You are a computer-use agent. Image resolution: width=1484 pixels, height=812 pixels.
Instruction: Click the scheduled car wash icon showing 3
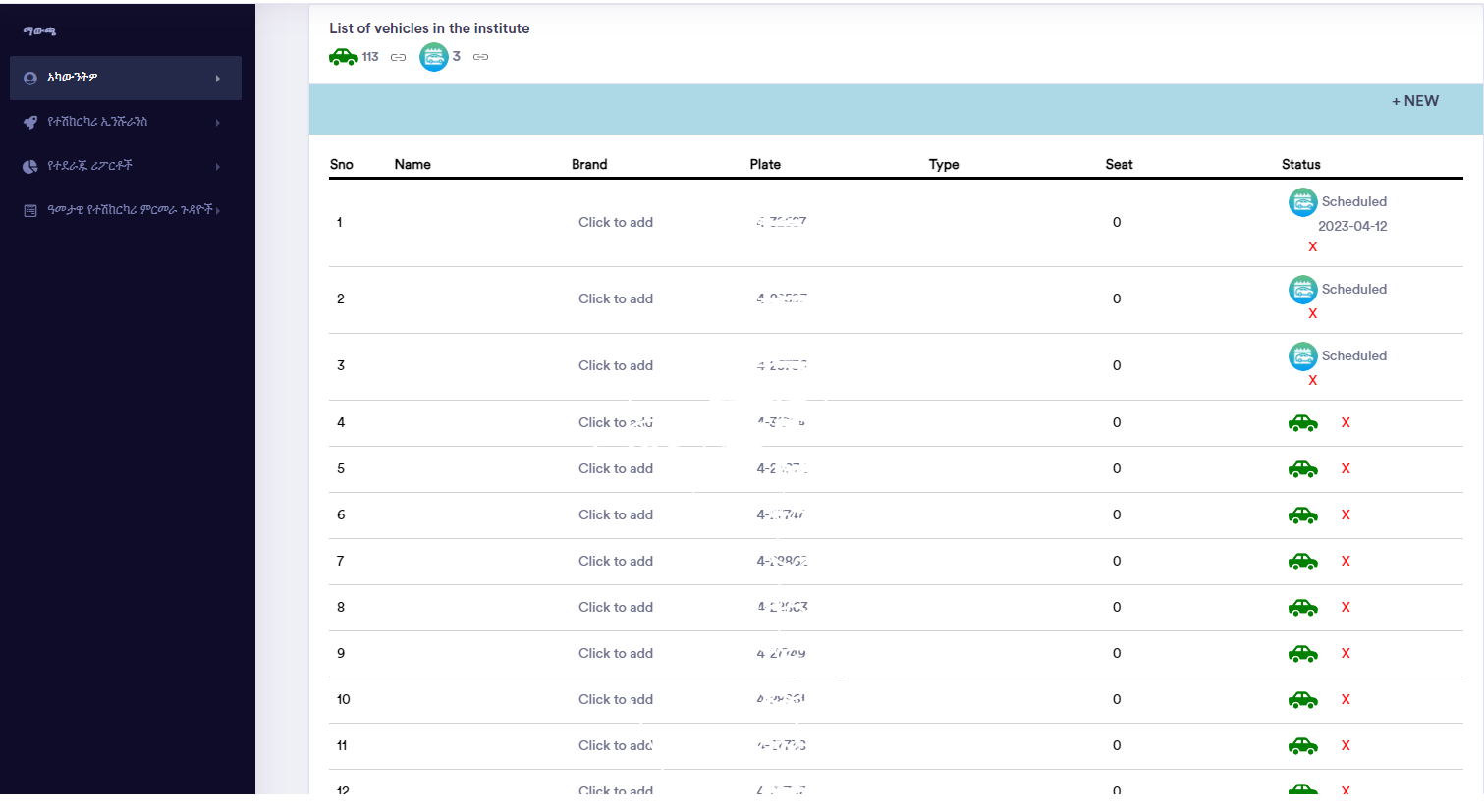(433, 57)
